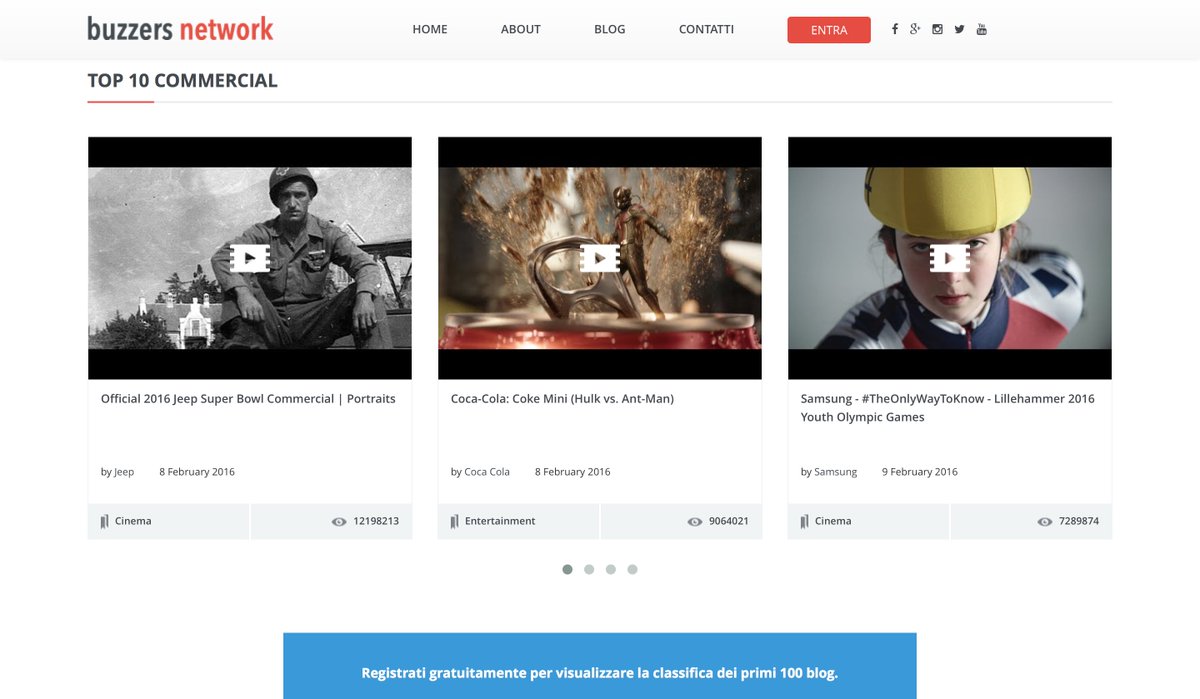Click the views eye icon next to 9064021
The width and height of the screenshot is (1200, 699).
pyautogui.click(x=695, y=521)
